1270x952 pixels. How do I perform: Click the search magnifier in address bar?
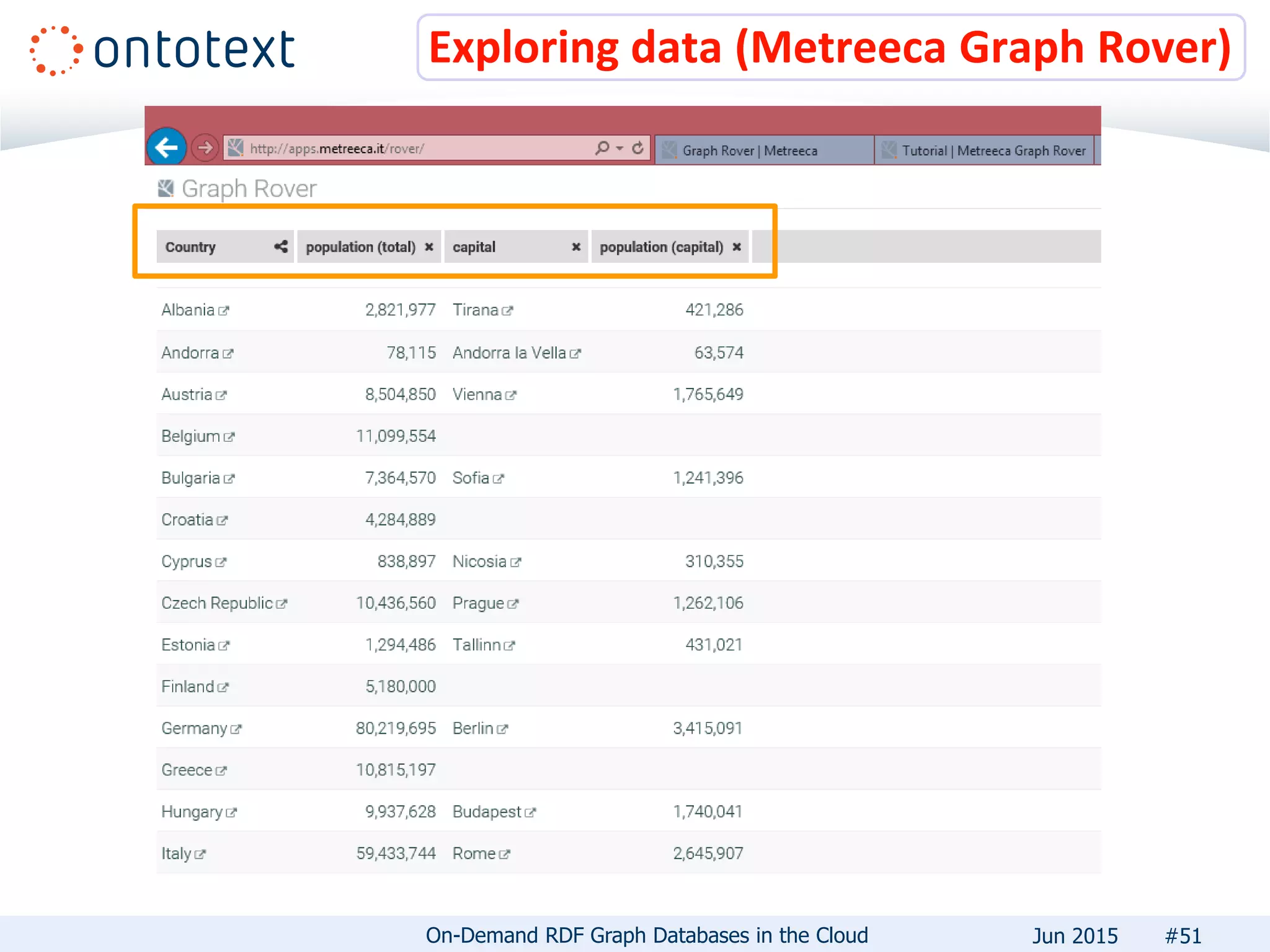pyautogui.click(x=602, y=148)
